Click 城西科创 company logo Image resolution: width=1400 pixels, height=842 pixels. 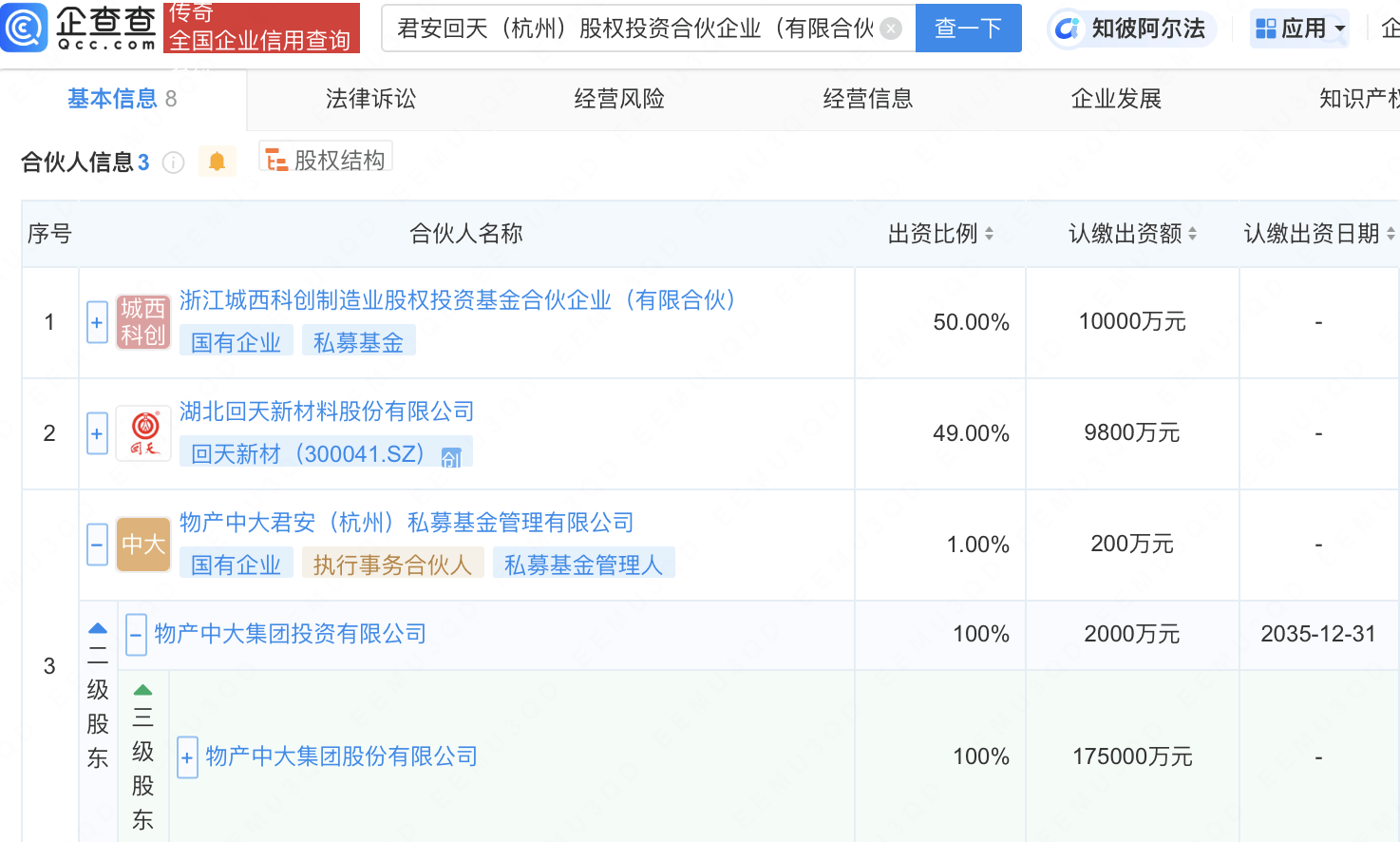pos(143,322)
